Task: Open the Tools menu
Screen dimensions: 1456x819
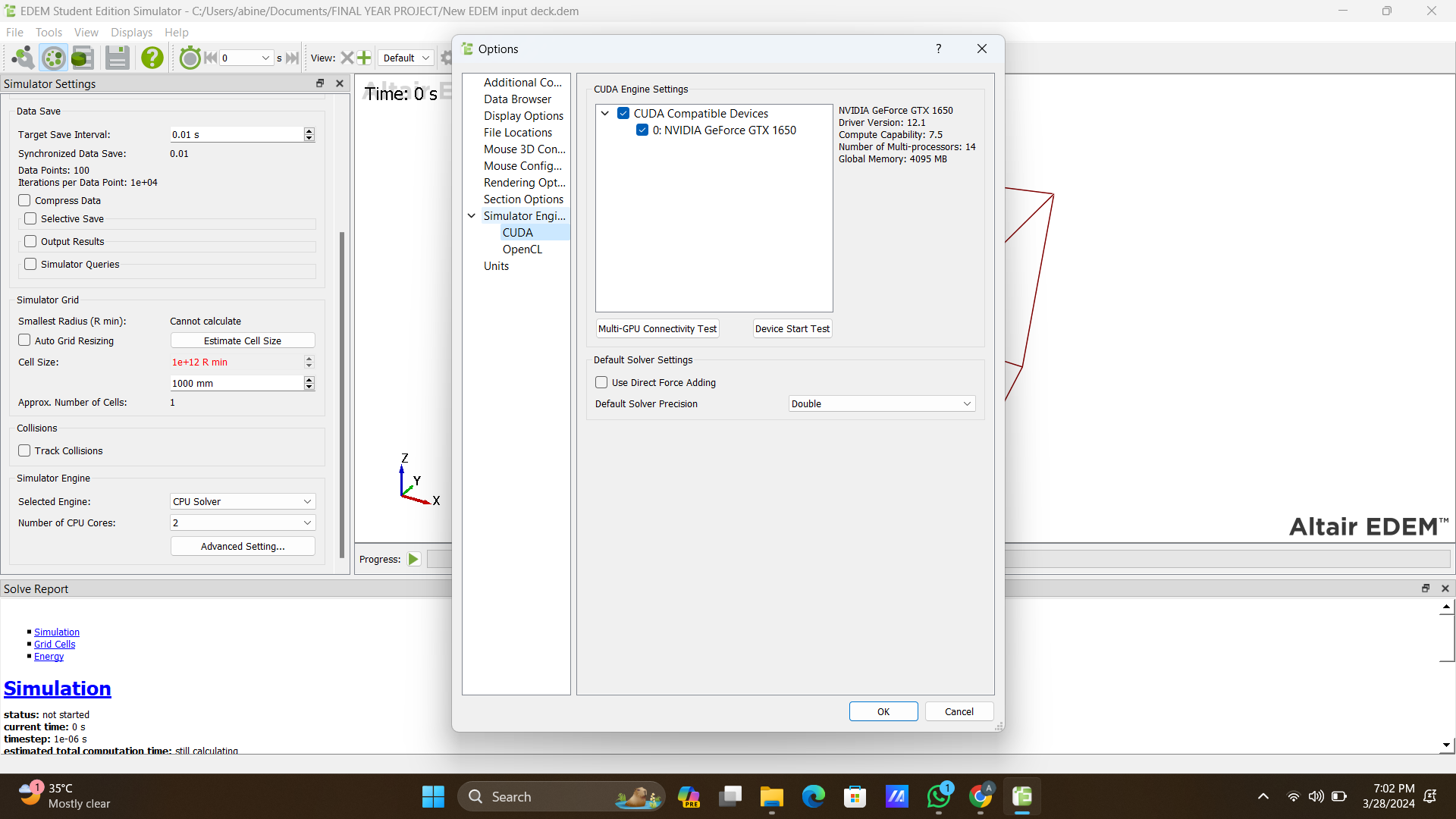Action: [x=49, y=33]
